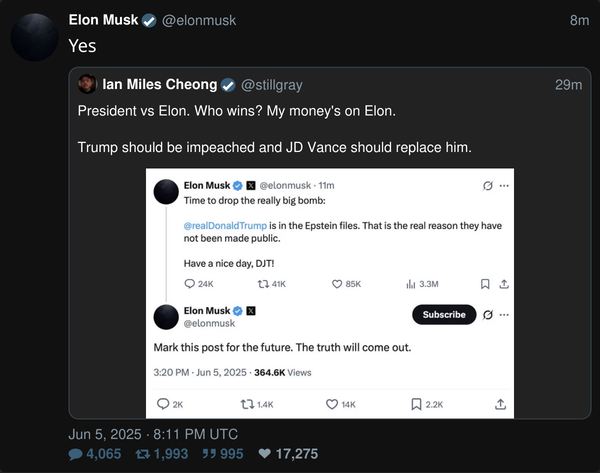Click the Jun 5, 2025 8:11 PM UTC timestamp

[x=153, y=434]
